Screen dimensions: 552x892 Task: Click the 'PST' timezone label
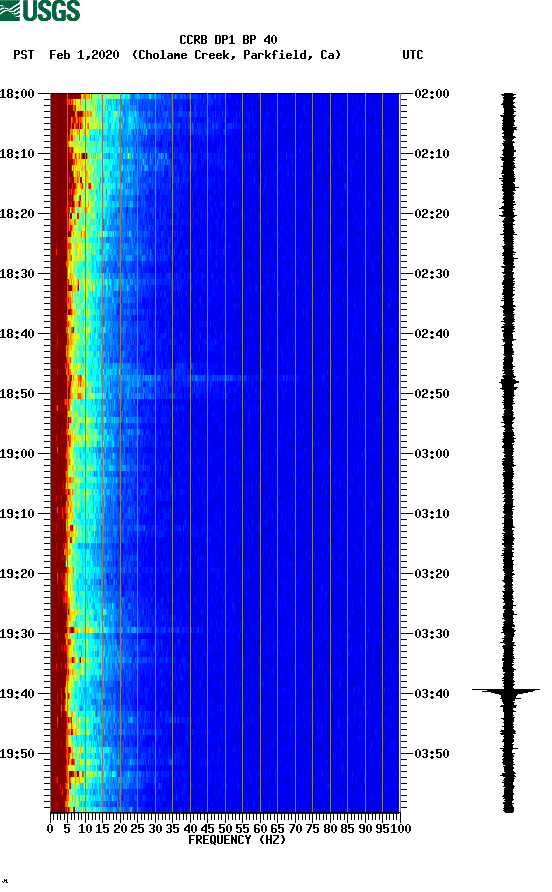[24, 55]
